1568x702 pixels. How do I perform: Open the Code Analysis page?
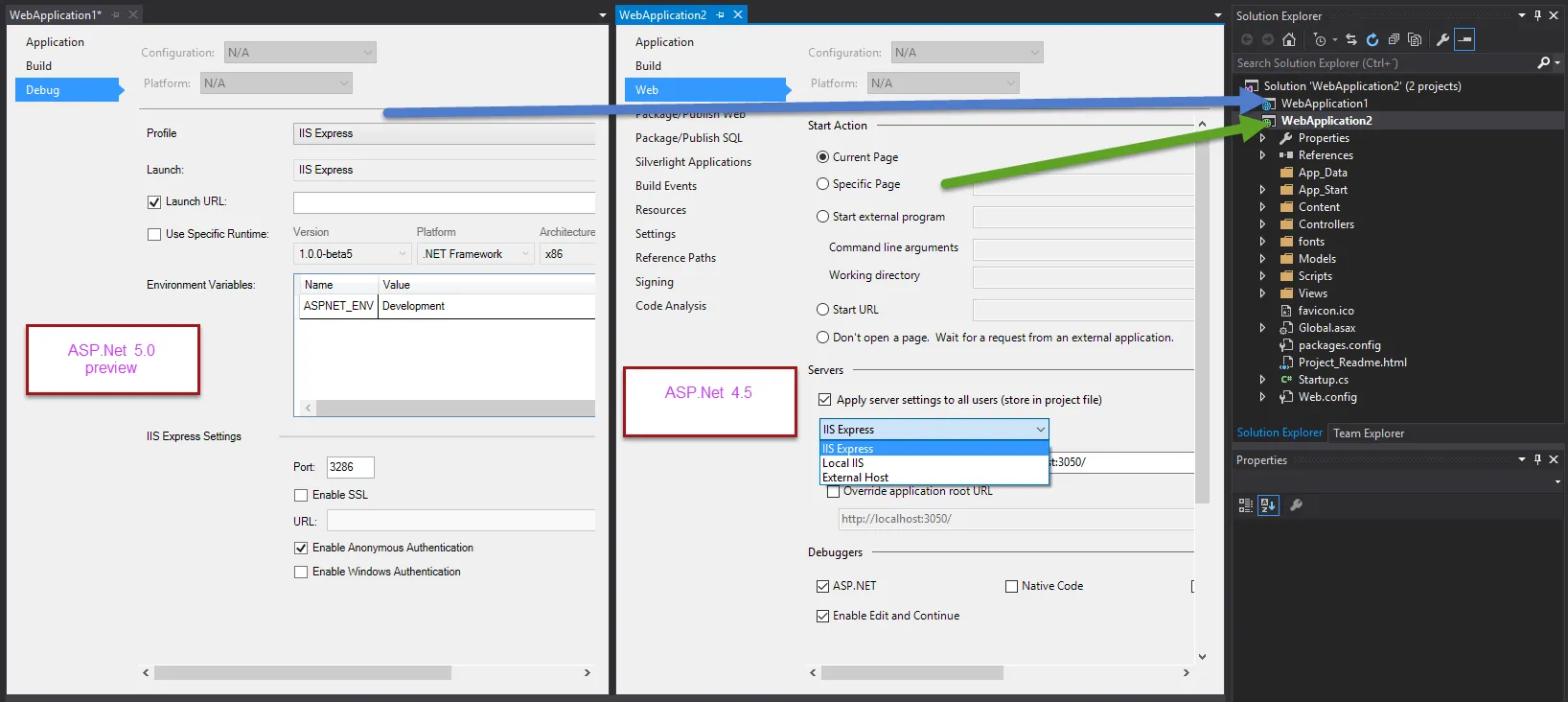[671, 306]
